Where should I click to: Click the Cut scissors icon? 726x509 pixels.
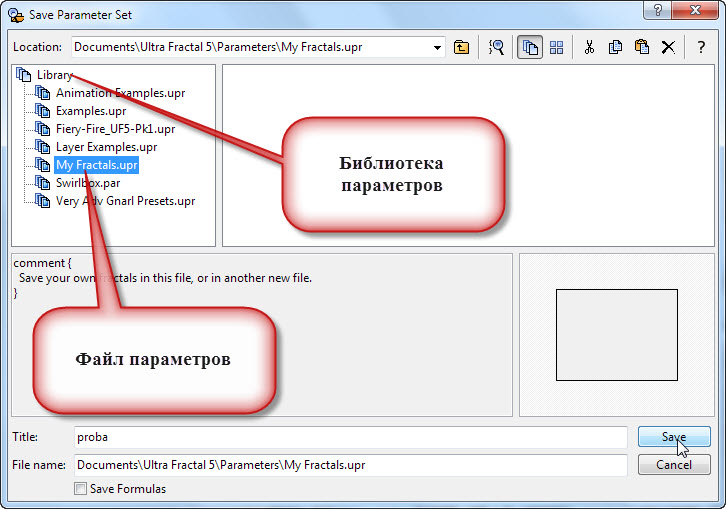589,47
